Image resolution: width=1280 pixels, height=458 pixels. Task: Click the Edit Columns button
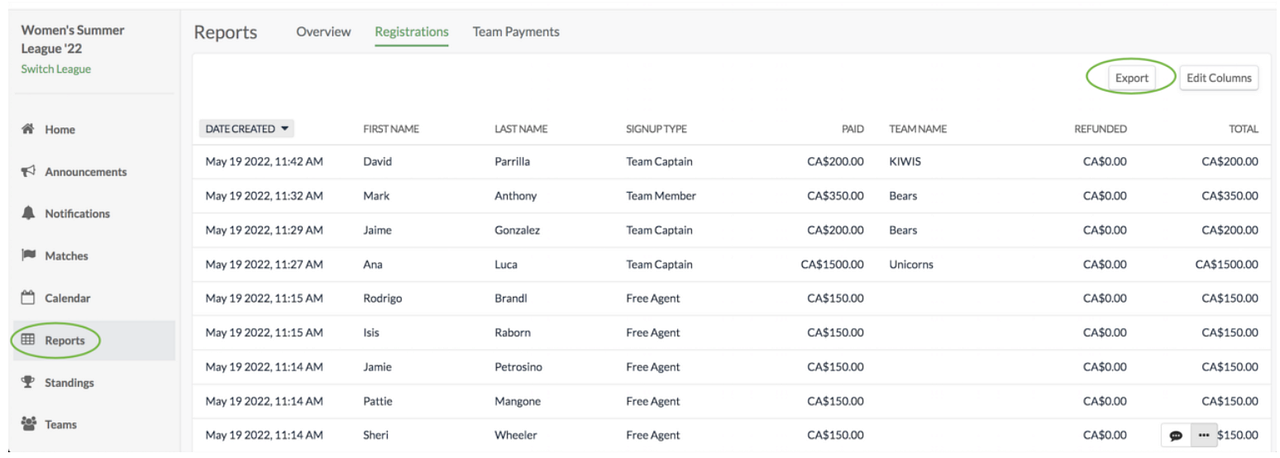tap(1218, 78)
